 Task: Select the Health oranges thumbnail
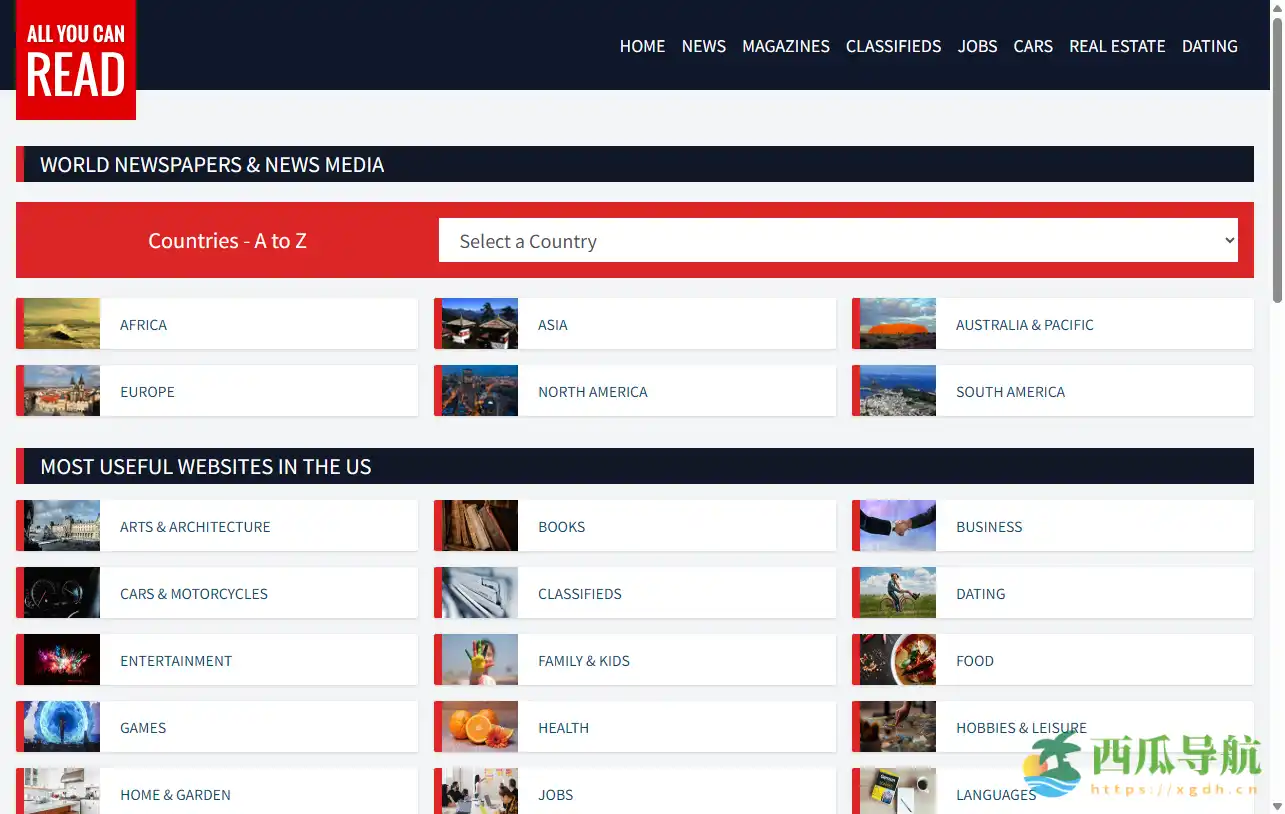point(480,727)
